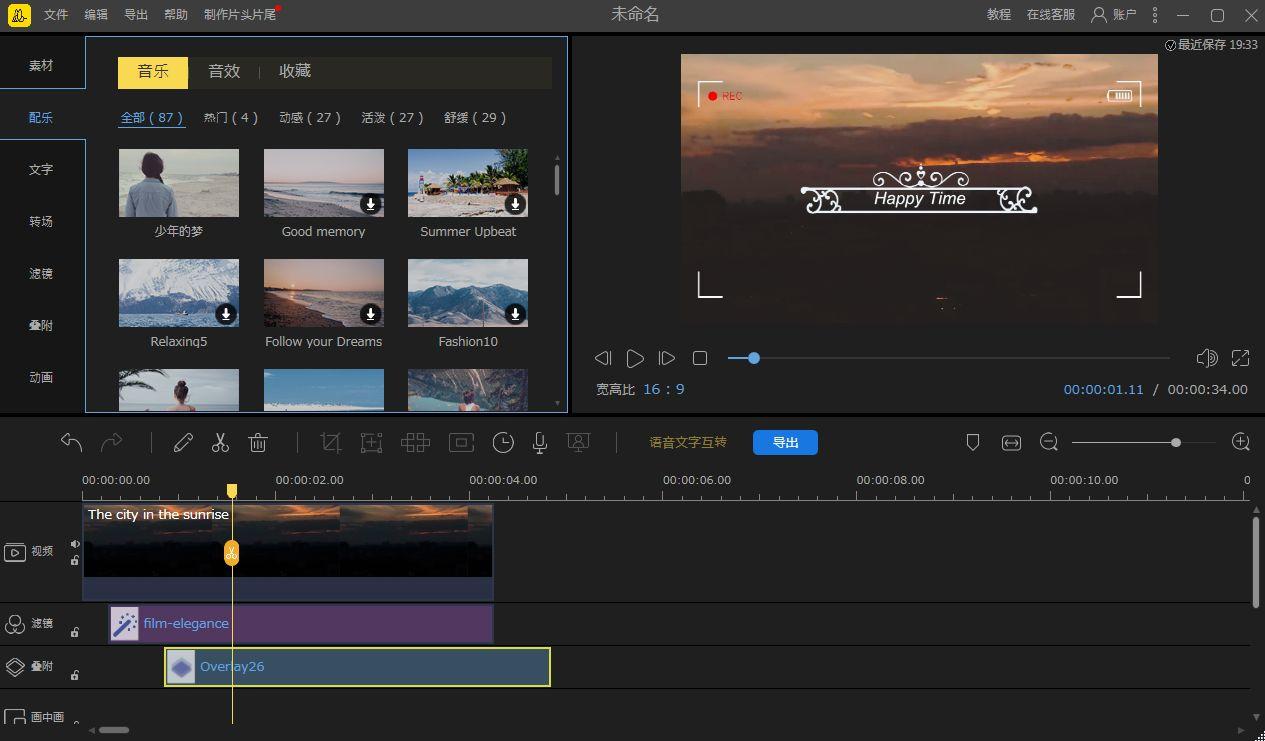Add a marker with the shield icon
This screenshot has height=741, width=1265.
(x=972, y=441)
